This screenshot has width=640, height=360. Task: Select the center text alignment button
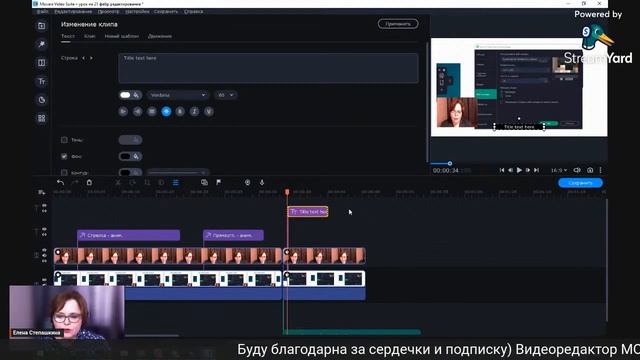(x=138, y=111)
